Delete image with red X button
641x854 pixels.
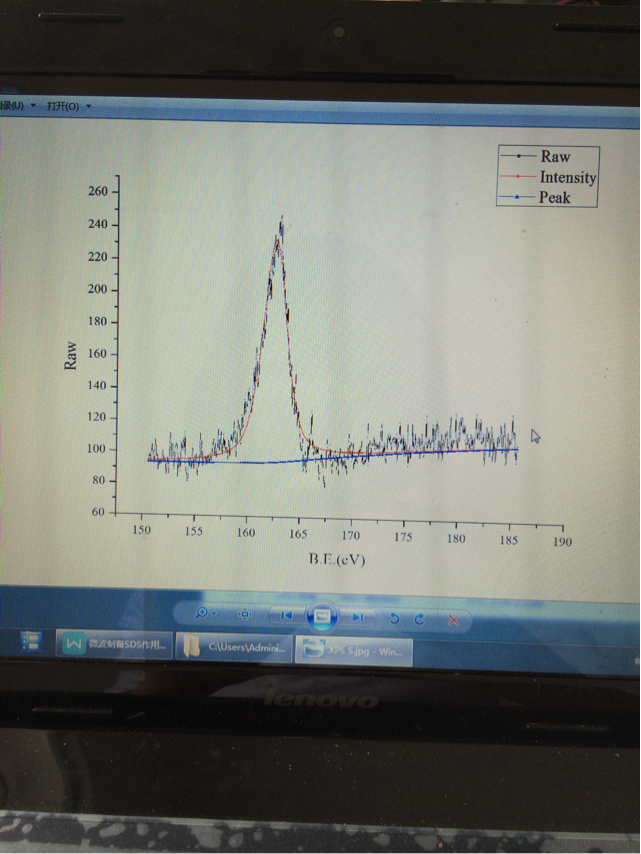[453, 620]
